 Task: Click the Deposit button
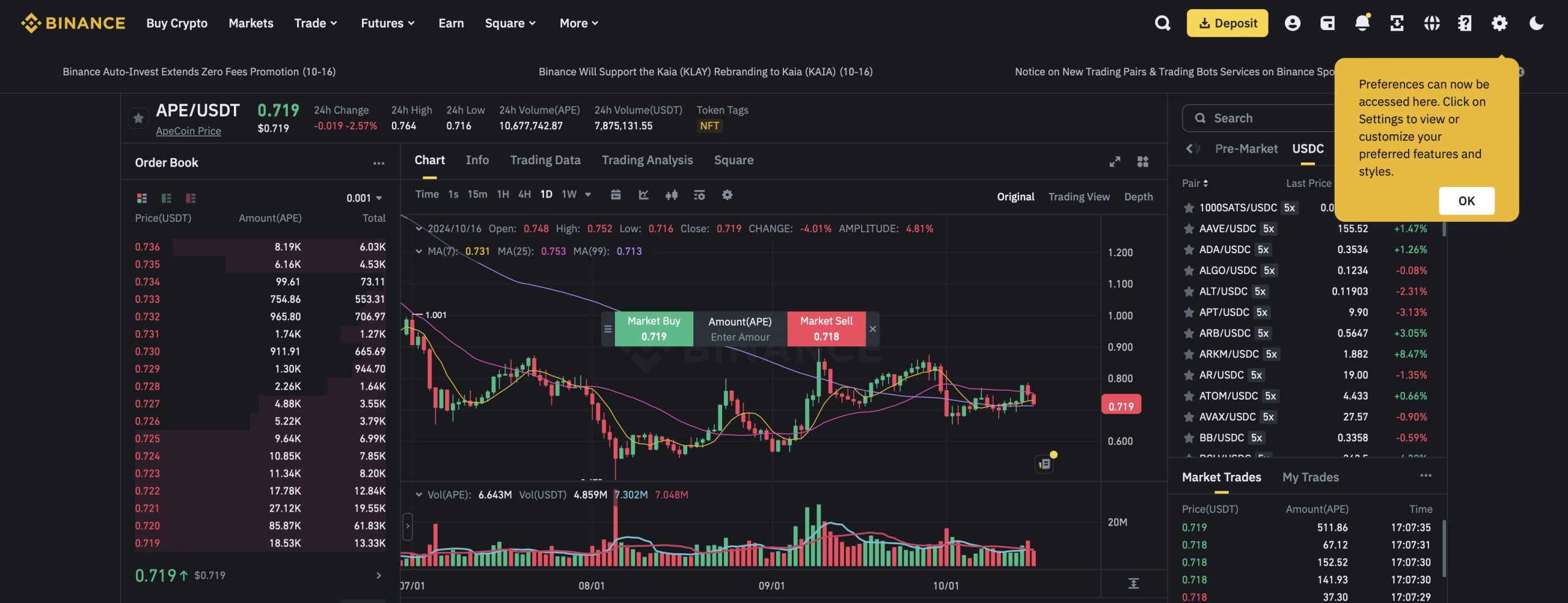click(1227, 23)
